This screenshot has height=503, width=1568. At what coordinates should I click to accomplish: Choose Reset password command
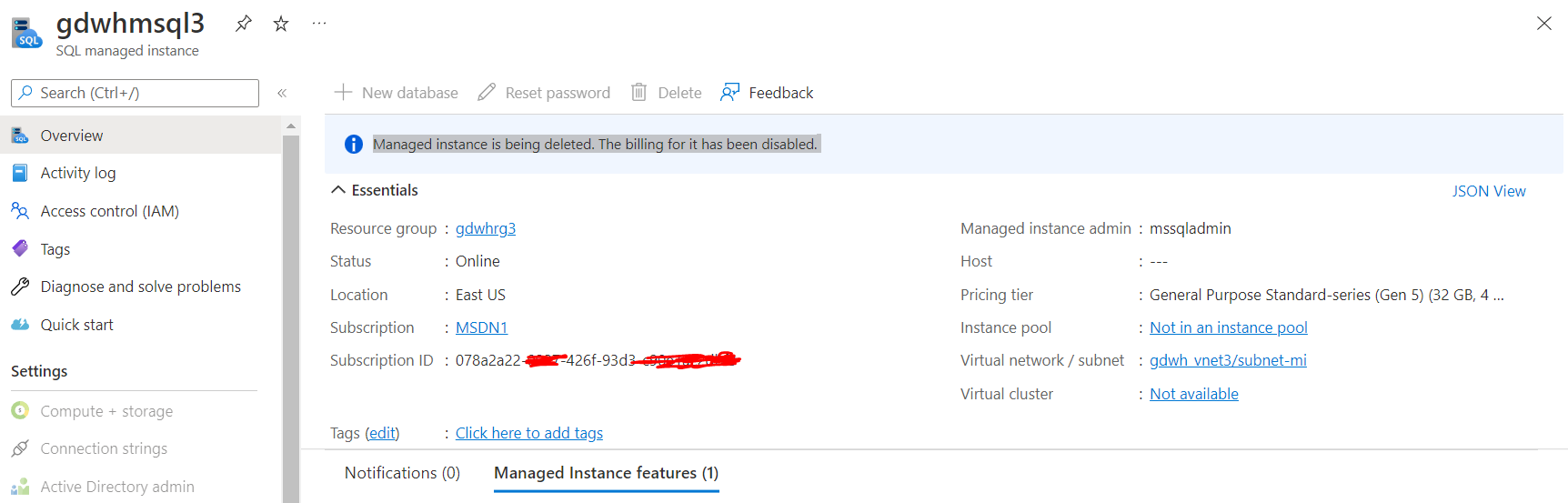[x=544, y=93]
